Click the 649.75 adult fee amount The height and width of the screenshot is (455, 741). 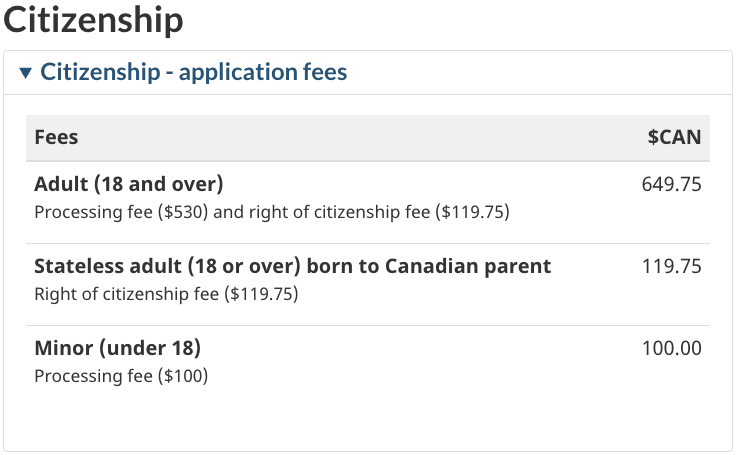click(672, 184)
